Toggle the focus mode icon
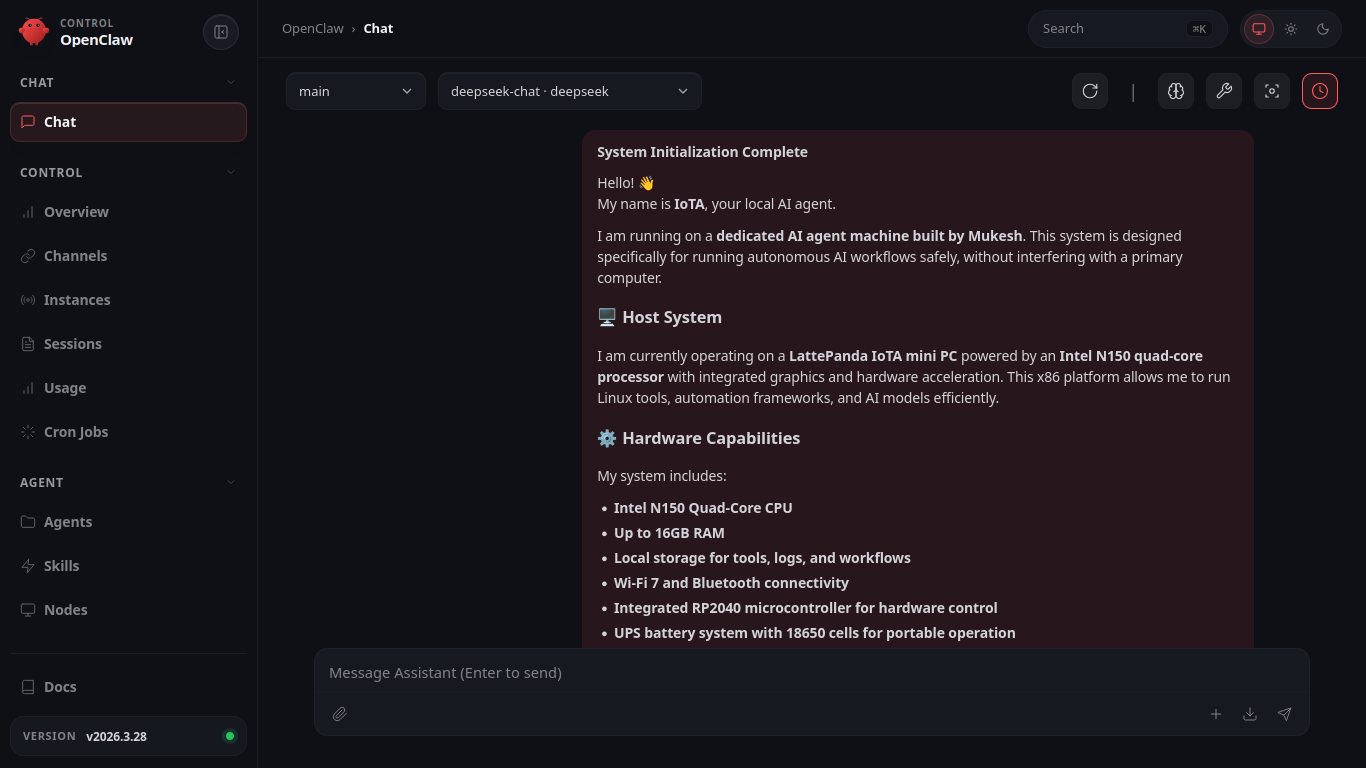Viewport: 1366px width, 768px height. tap(1272, 91)
